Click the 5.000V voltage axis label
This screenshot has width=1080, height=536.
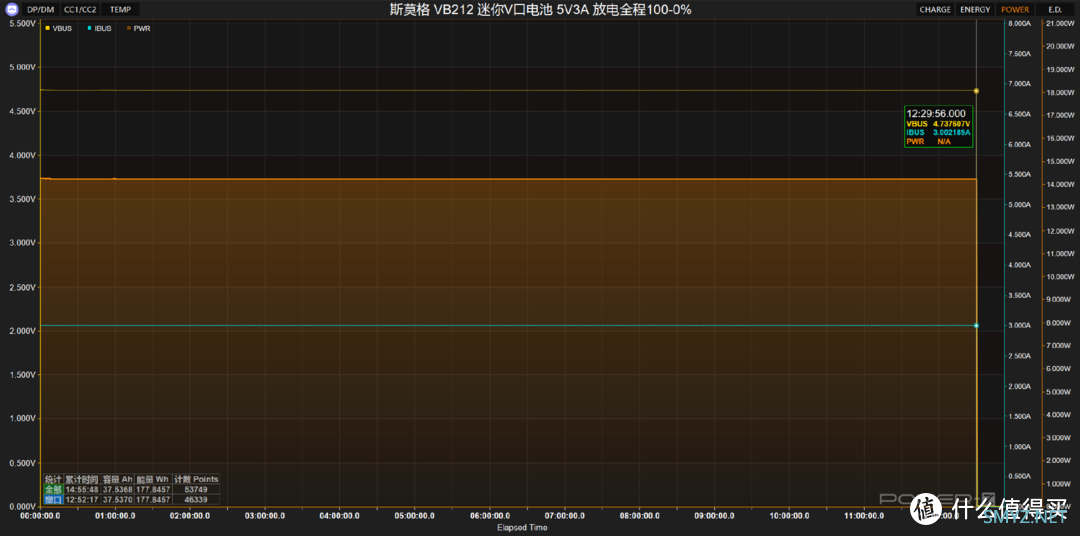pos(23,68)
